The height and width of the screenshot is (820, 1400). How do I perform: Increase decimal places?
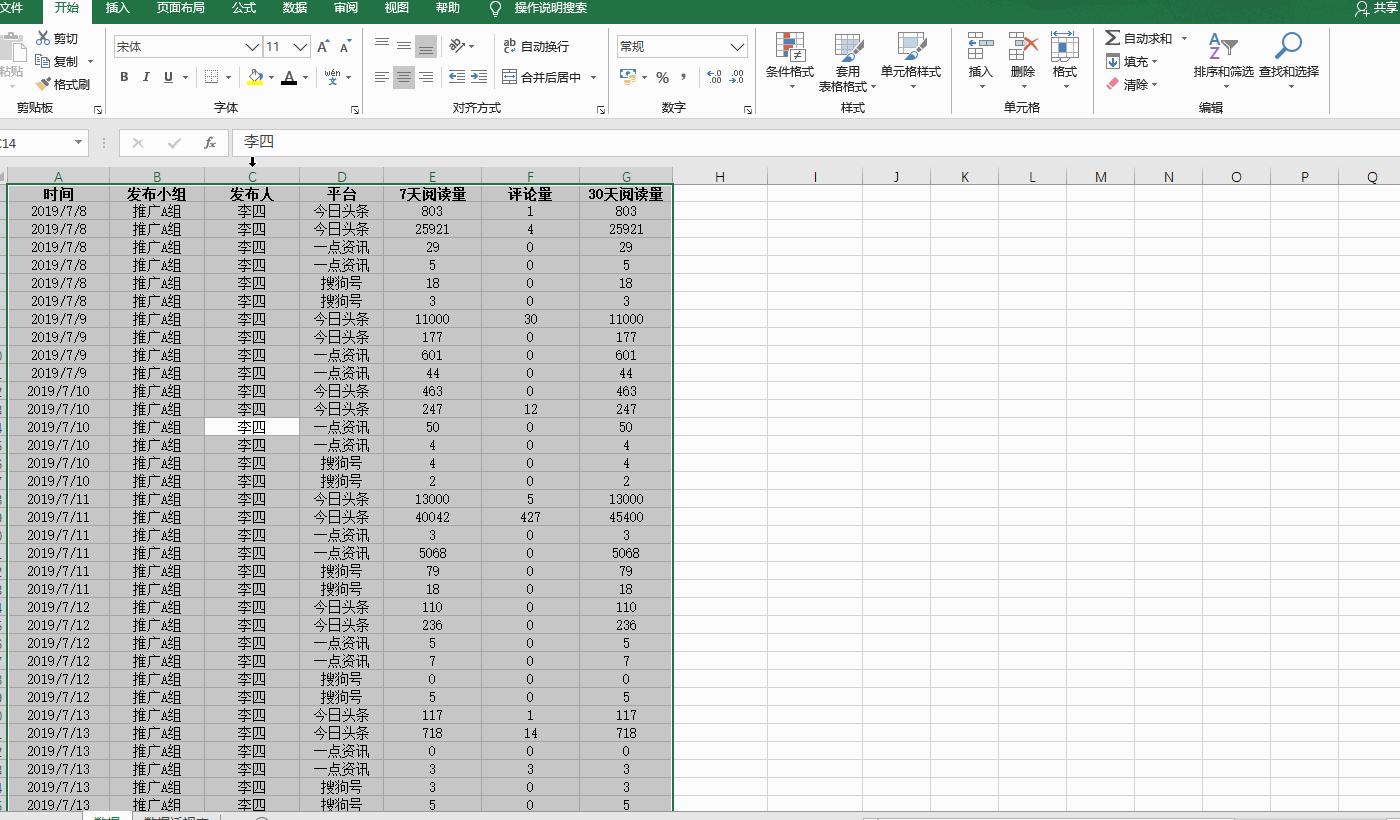(714, 77)
